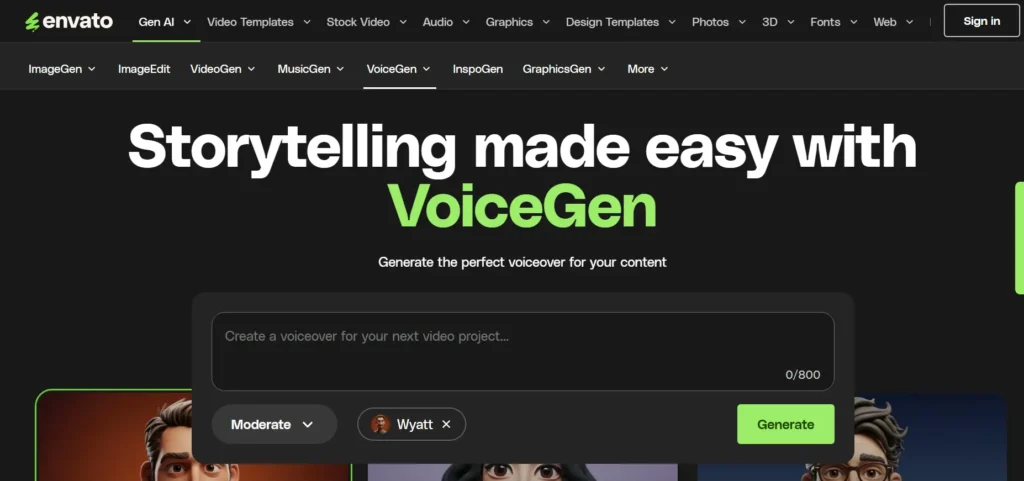Expand the Gen AI menu
This screenshot has height=481, width=1024.
(x=165, y=22)
